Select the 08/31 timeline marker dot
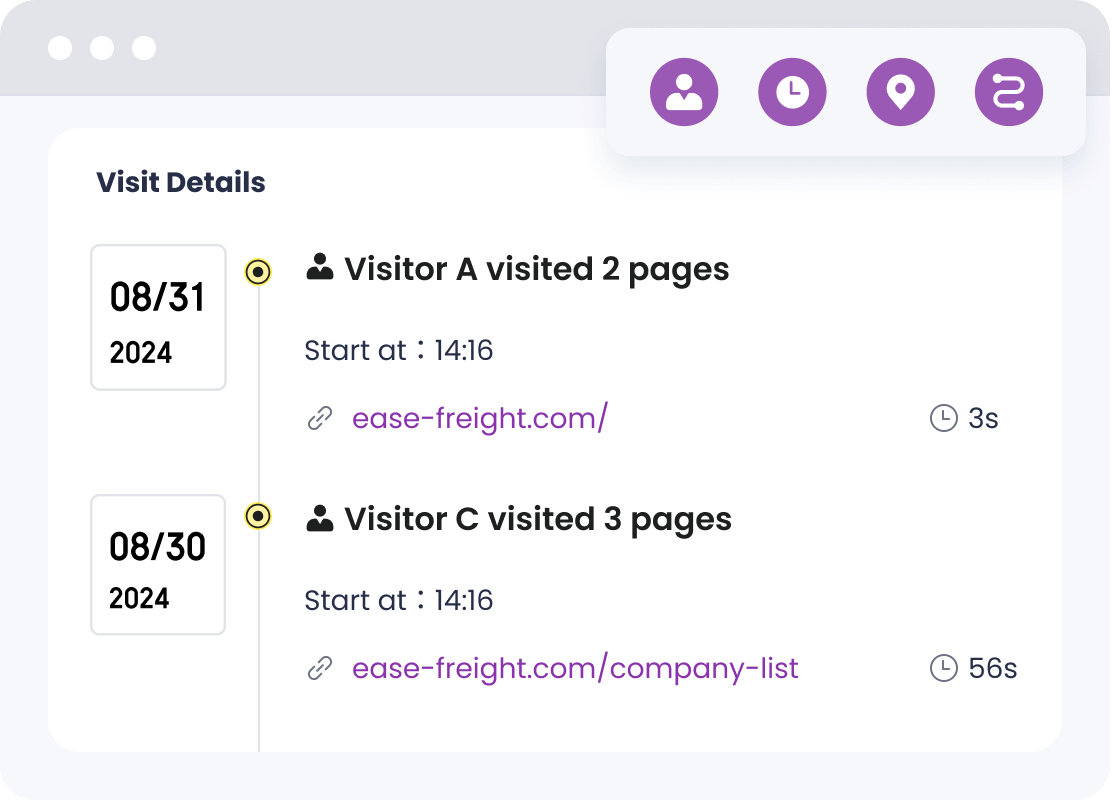Image resolution: width=1118 pixels, height=800 pixels. coord(258,271)
